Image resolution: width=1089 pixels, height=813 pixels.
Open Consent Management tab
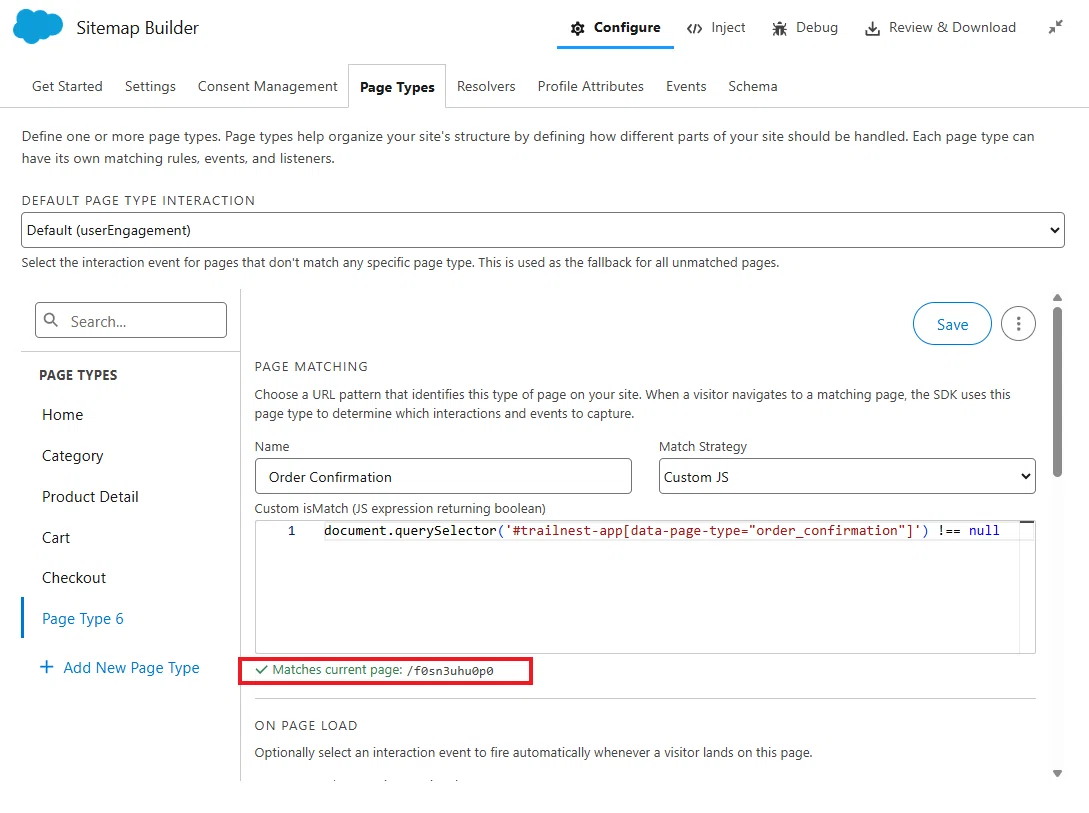(x=267, y=86)
